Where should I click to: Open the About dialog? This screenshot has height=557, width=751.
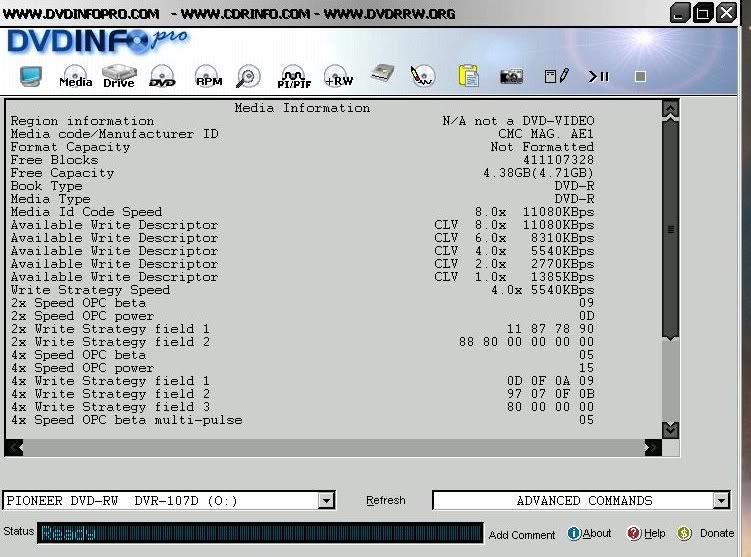(589, 534)
